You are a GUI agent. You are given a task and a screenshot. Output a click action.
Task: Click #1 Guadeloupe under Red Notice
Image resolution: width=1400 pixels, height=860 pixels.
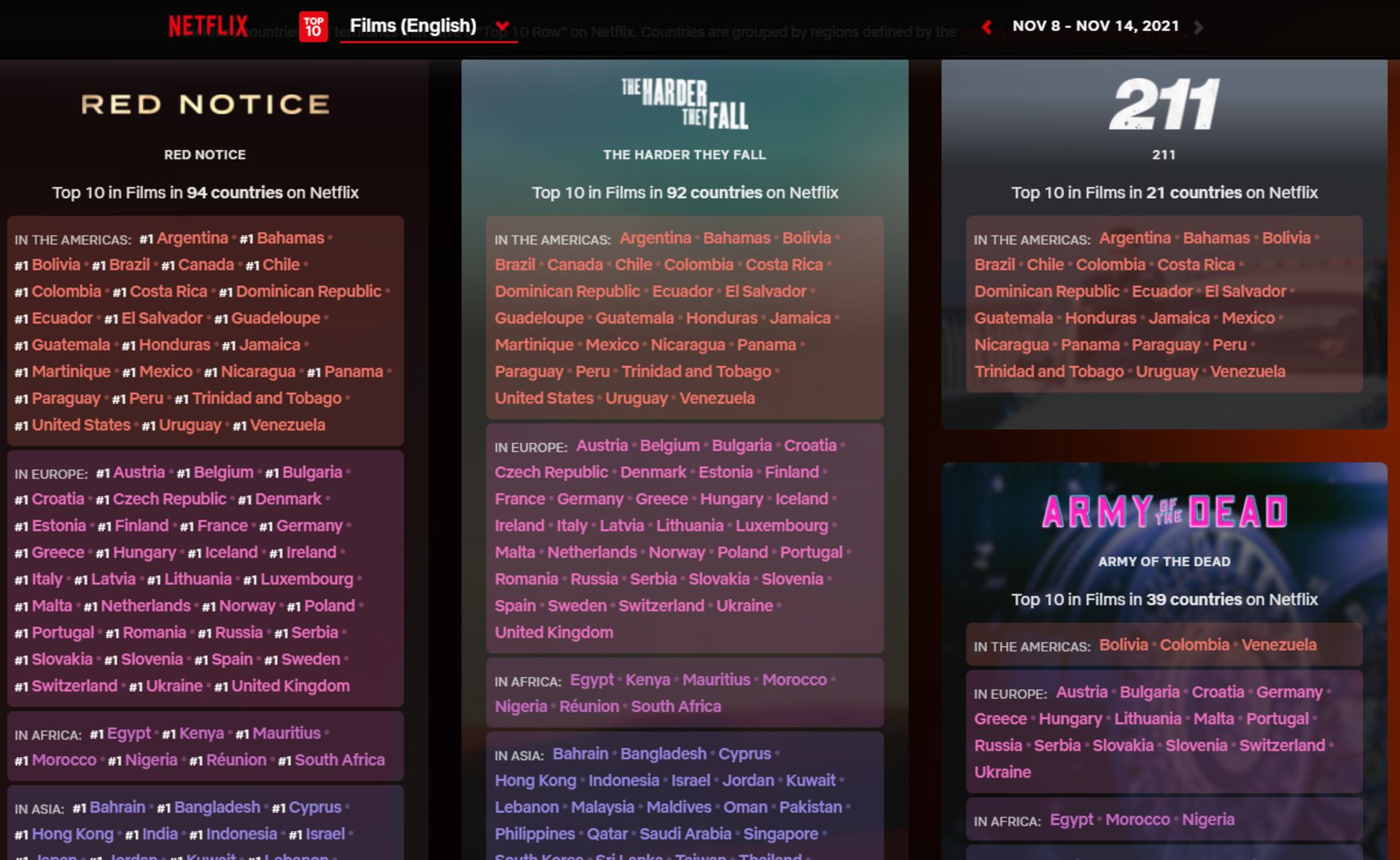point(268,318)
